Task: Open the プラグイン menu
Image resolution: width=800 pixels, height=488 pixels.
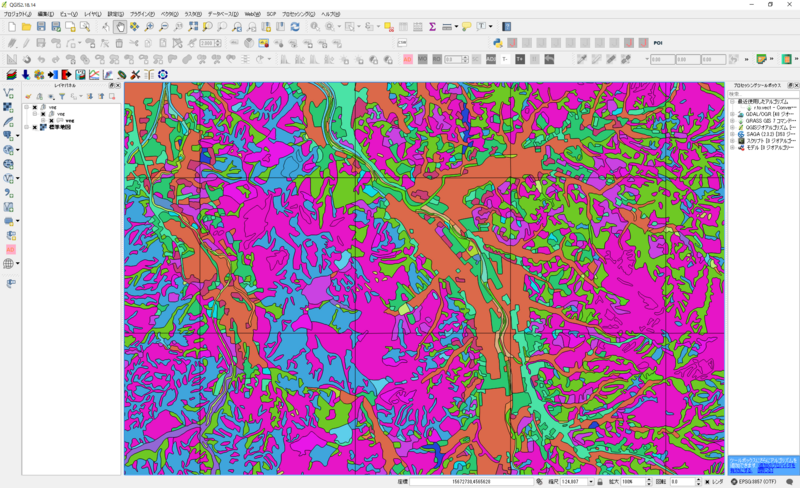Action: tap(142, 14)
